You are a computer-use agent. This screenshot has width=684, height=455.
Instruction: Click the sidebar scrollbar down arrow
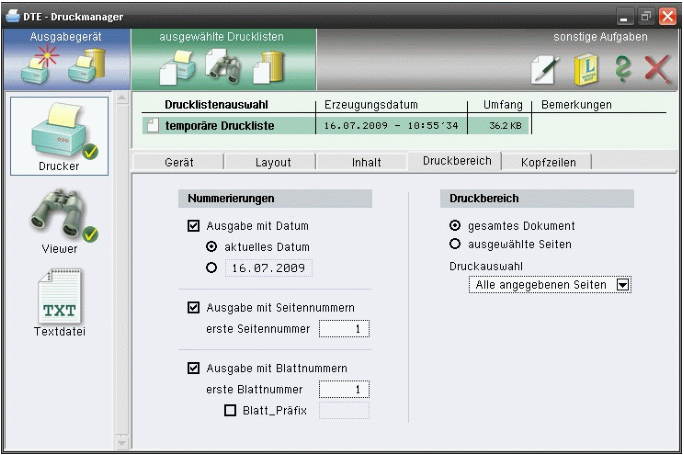tap(123, 441)
